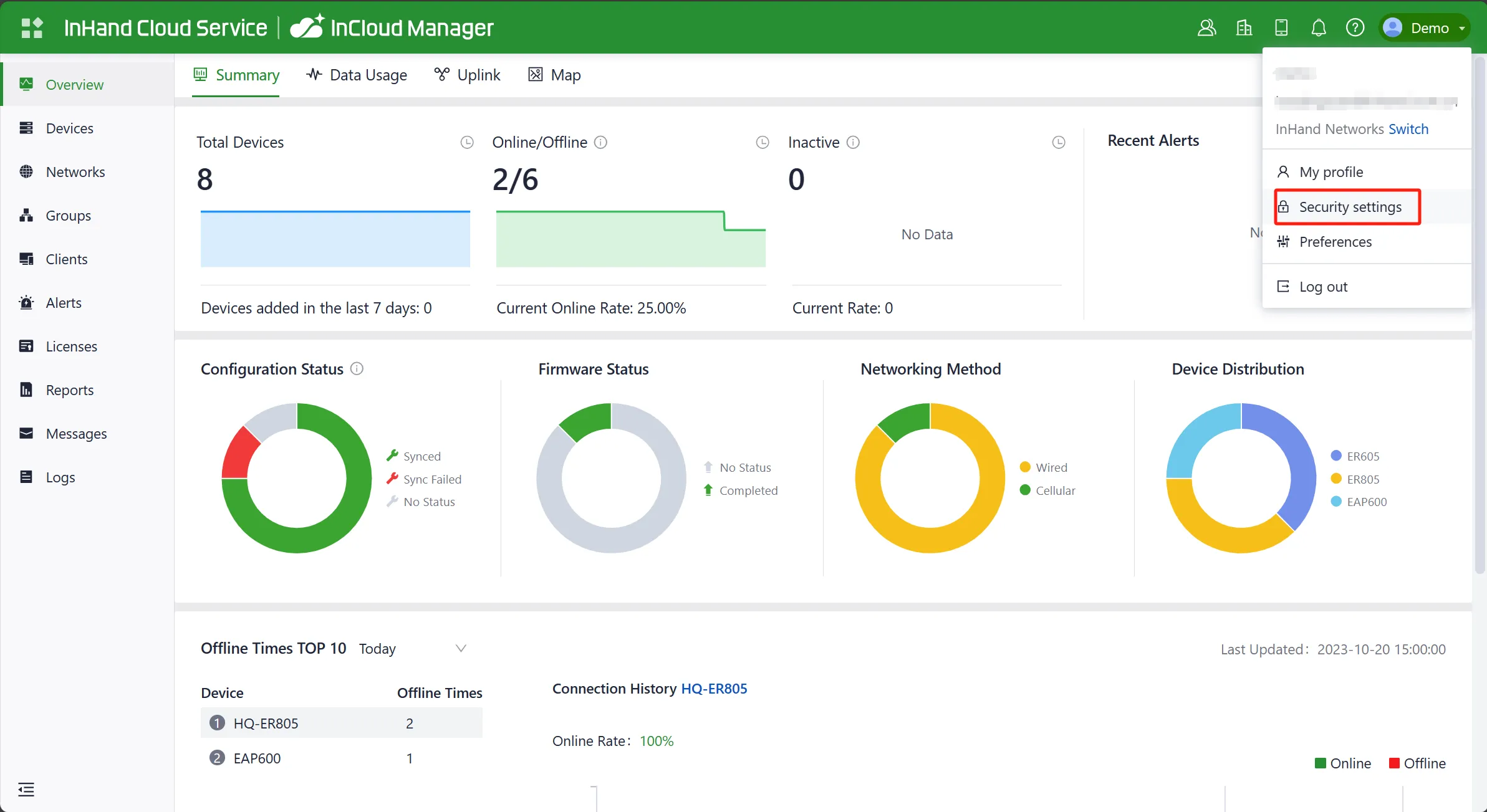This screenshot has width=1487, height=812.
Task: Switch to the Data Usage tab
Action: coord(357,75)
